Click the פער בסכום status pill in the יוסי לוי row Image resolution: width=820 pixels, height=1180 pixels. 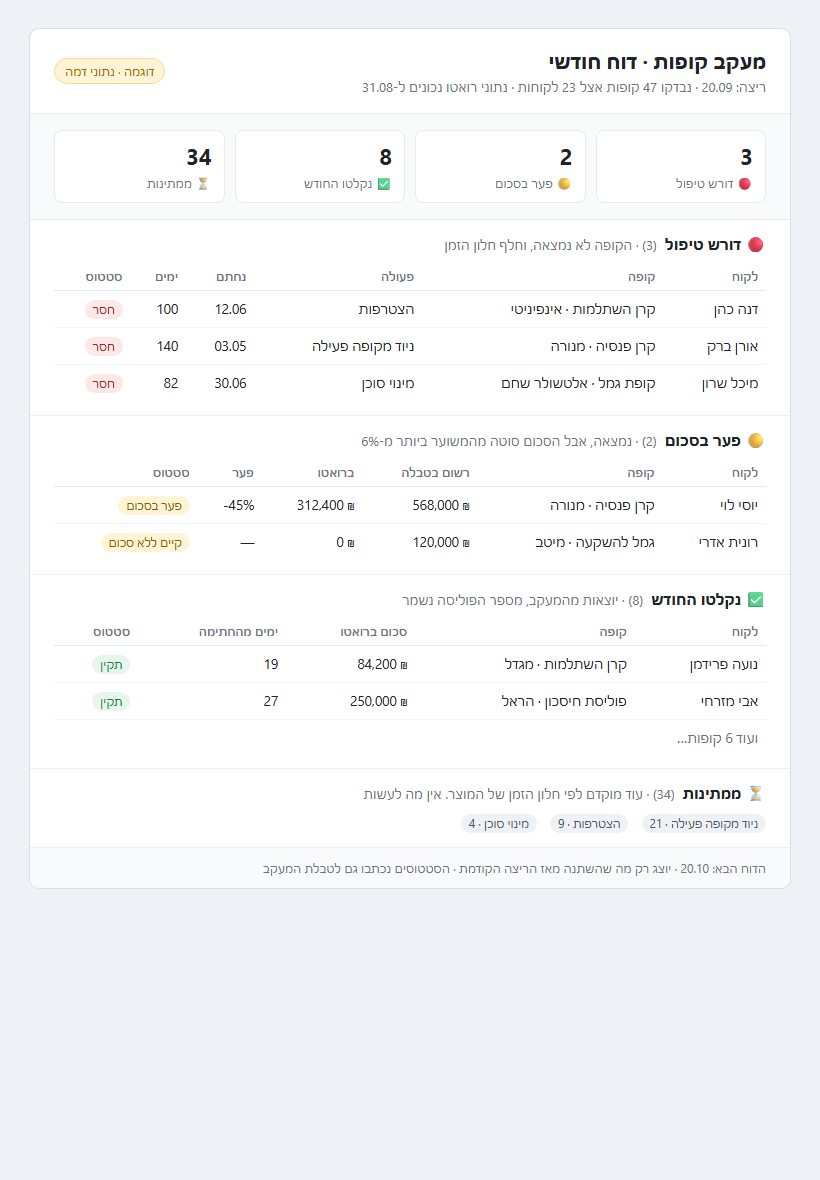coord(154,506)
